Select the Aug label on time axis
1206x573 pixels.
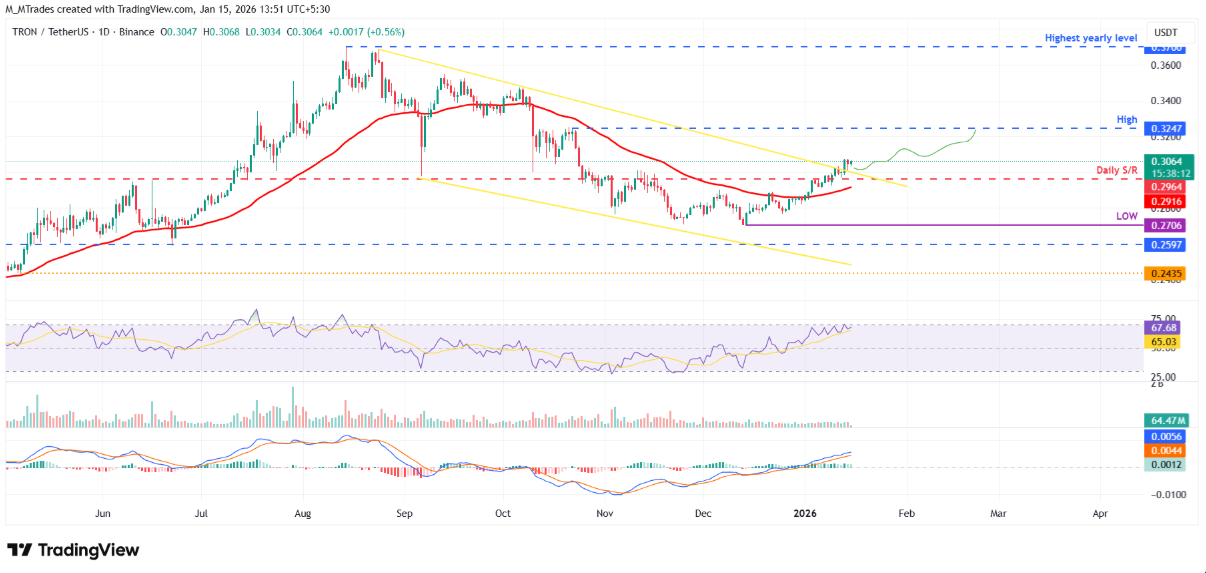coord(304,512)
